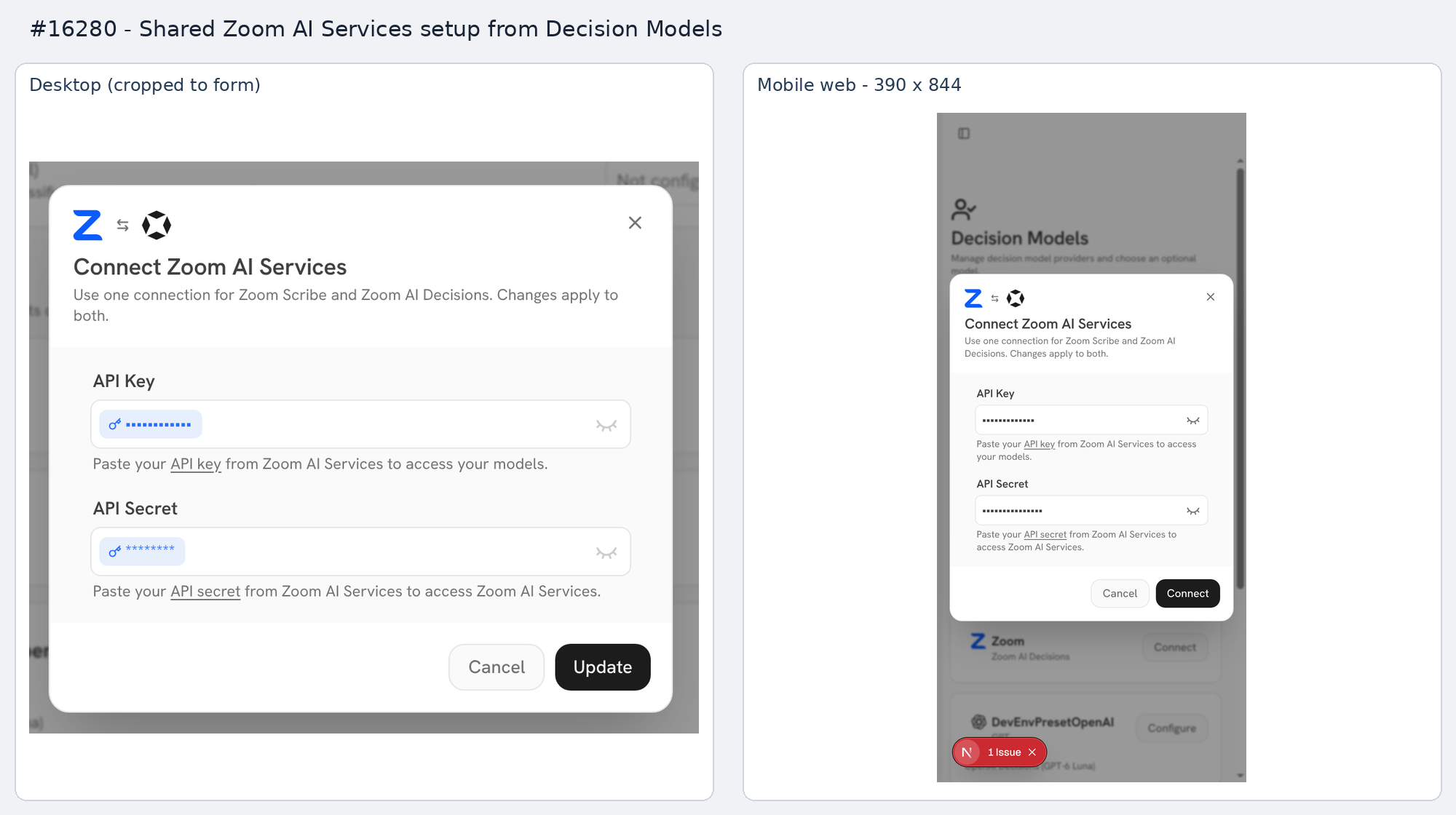
Task: Close the desktop Connect Zoom AI Services dialog
Action: click(x=635, y=223)
